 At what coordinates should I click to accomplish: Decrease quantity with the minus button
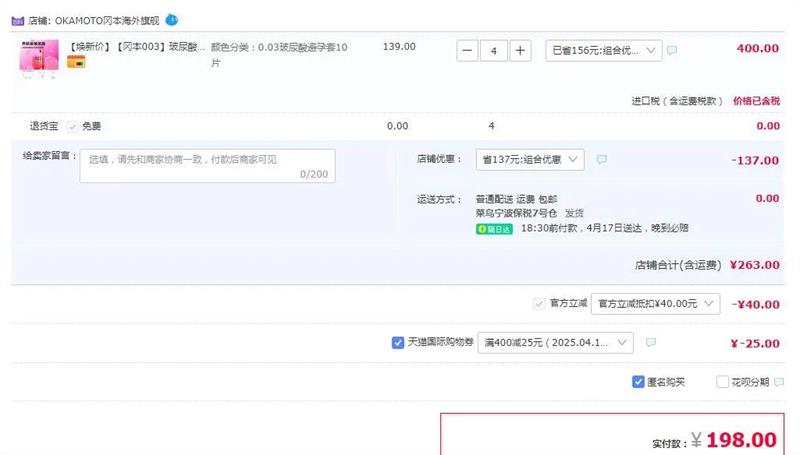(x=468, y=50)
